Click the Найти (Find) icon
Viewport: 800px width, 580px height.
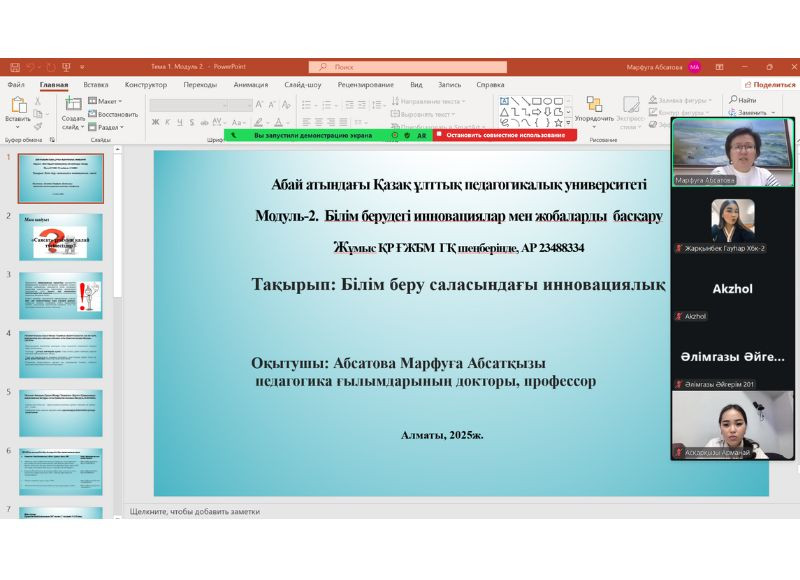733,99
